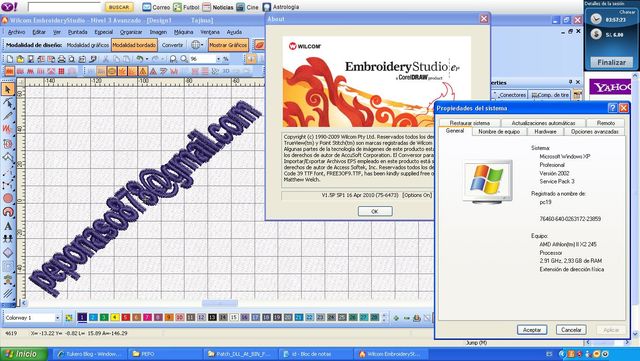Open the color palette editor icon beside Colorway
The height and width of the screenshot is (361, 640).
tap(69, 318)
